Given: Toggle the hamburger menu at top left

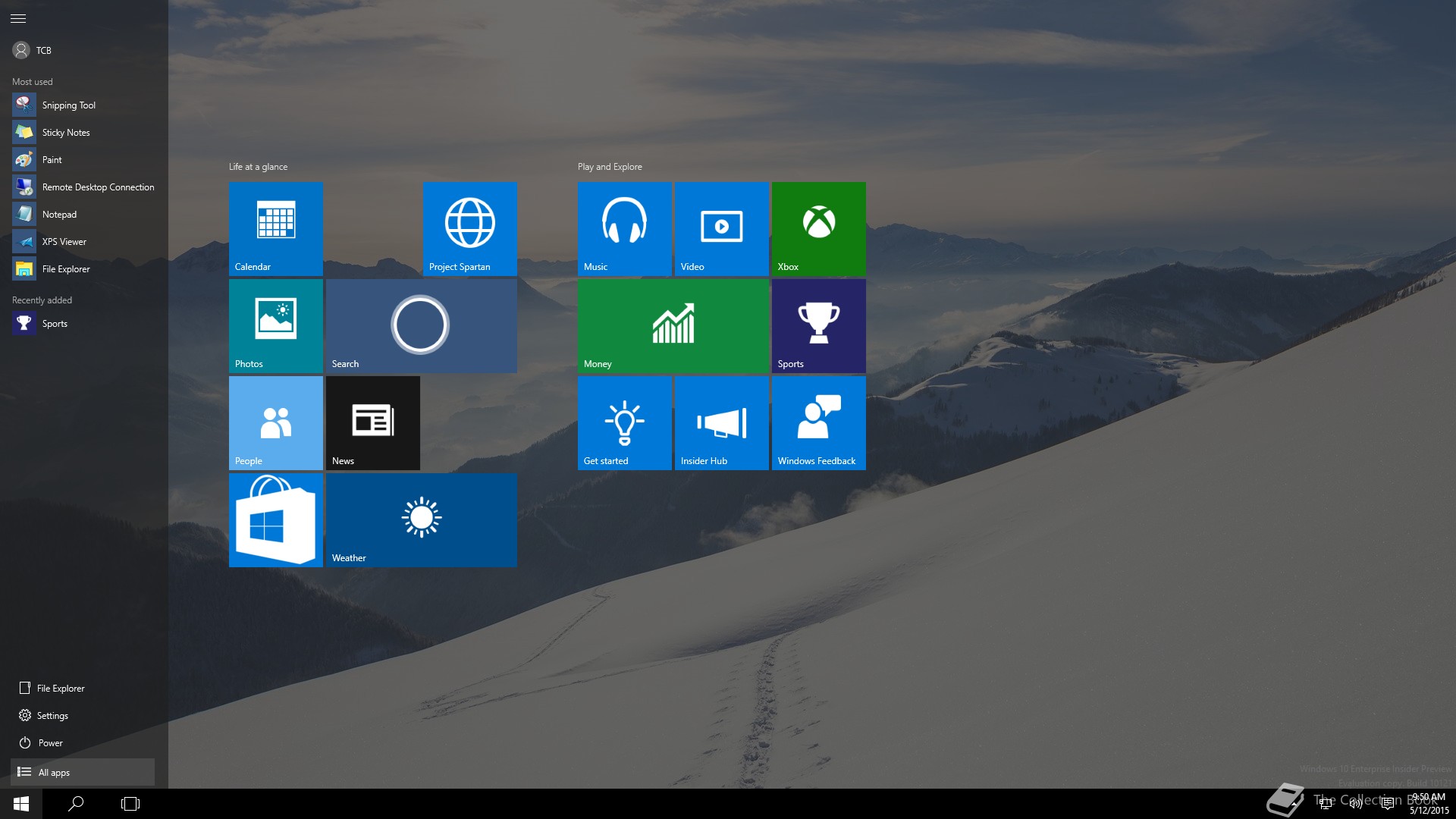Looking at the screenshot, I should 18,18.
